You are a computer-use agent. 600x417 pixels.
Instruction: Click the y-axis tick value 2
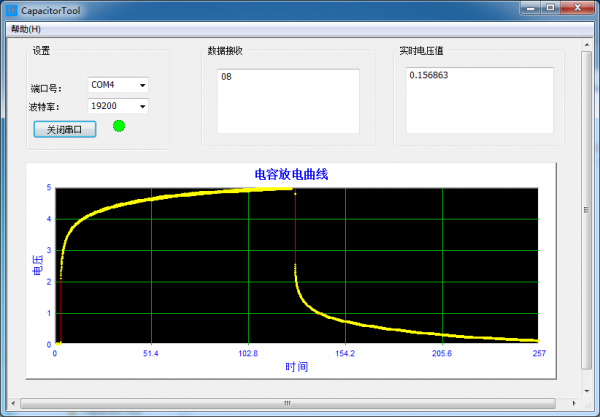(x=49, y=282)
